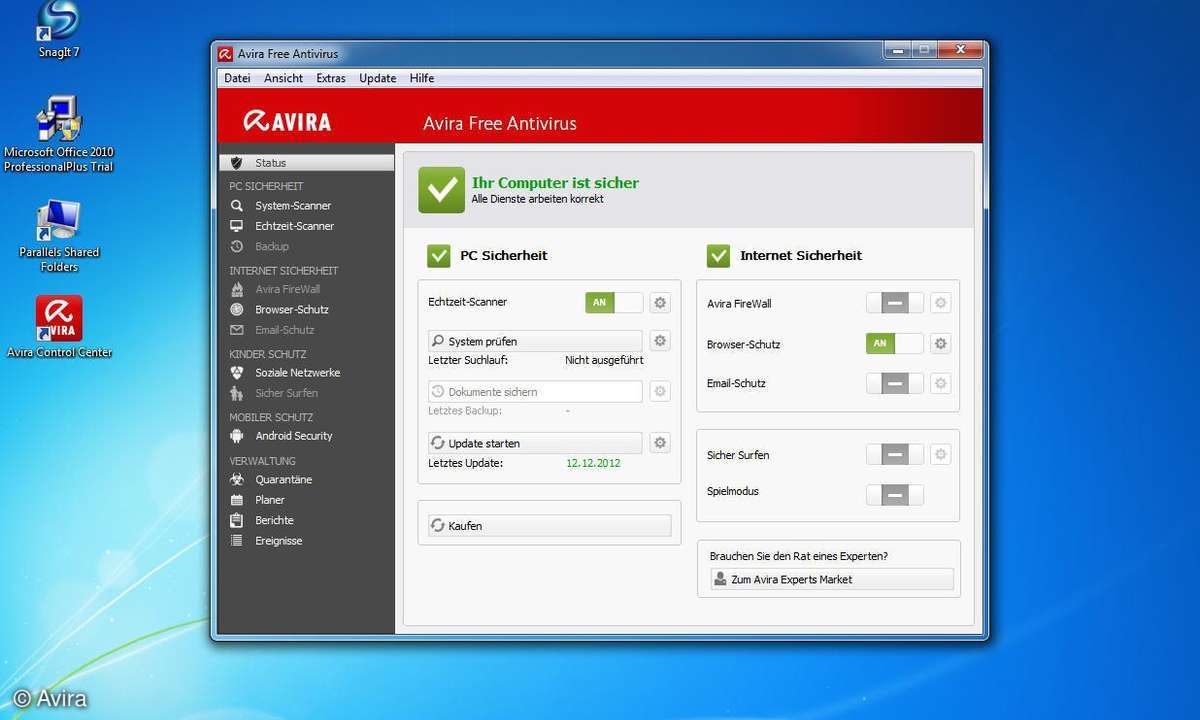
Task: Click the text Nicht ausgeführt
Action: pos(604,359)
